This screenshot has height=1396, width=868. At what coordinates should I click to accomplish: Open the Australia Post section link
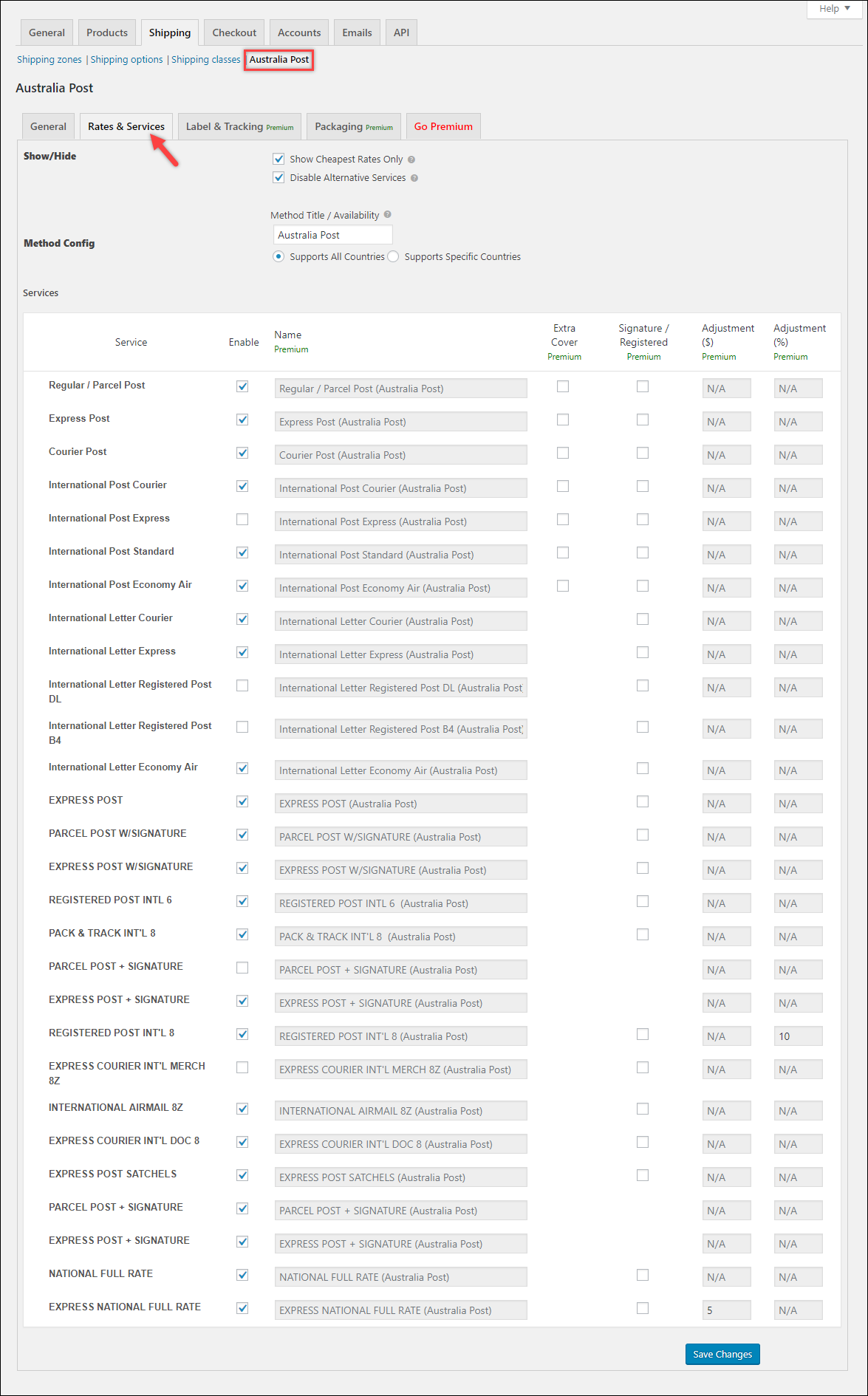coord(279,59)
